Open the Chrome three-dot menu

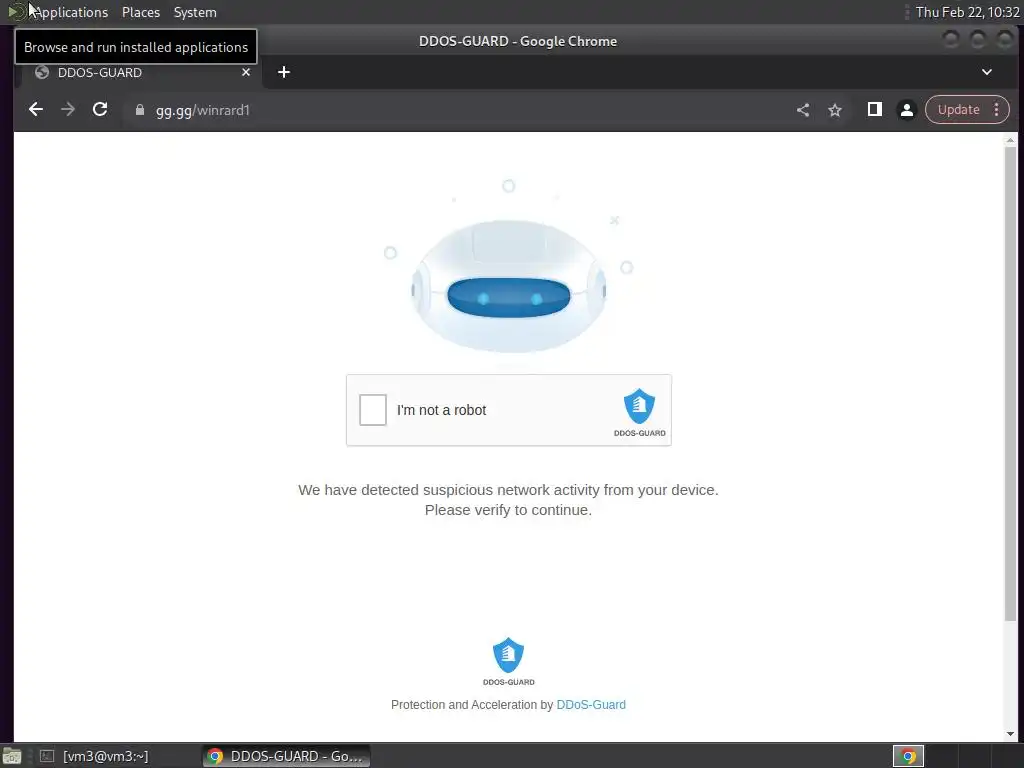click(997, 110)
